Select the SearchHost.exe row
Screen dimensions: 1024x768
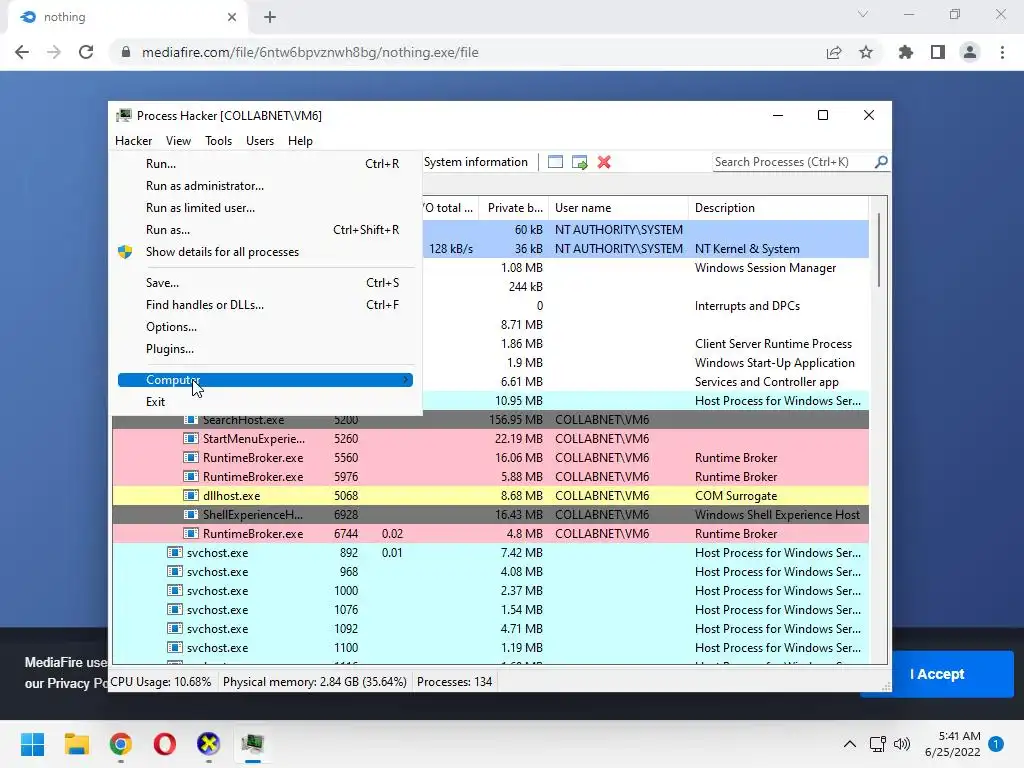tap(490, 420)
